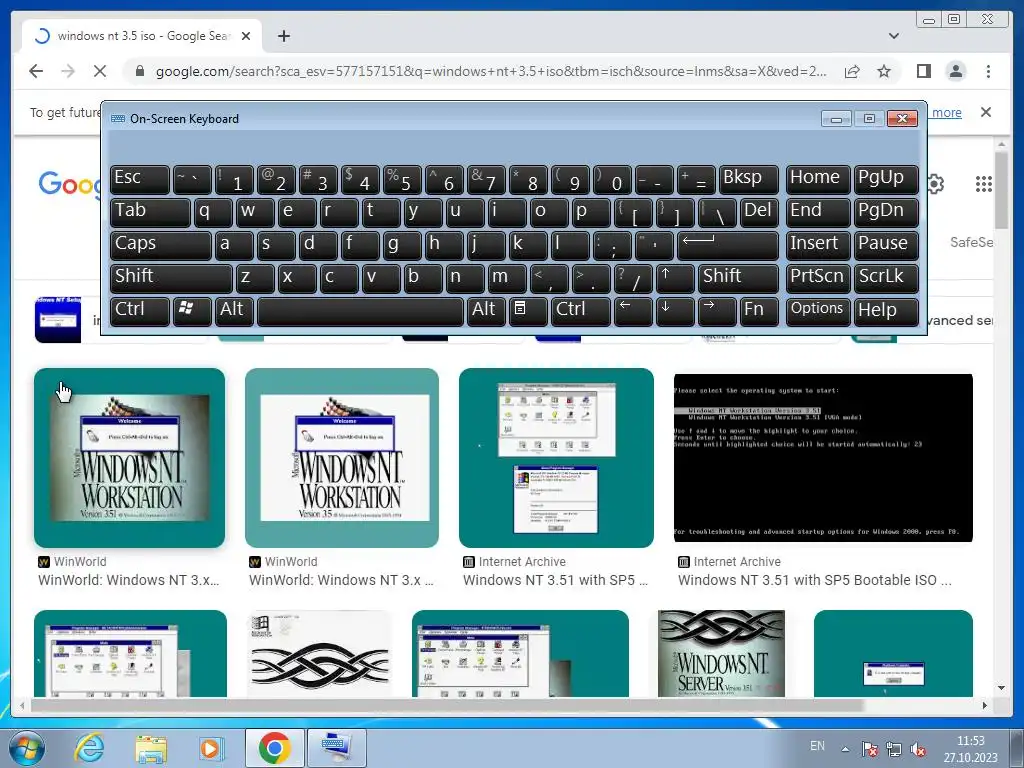The image size is (1024, 768).
Task: Toggle Insert key on On-Screen Keyboard
Action: 818,245
